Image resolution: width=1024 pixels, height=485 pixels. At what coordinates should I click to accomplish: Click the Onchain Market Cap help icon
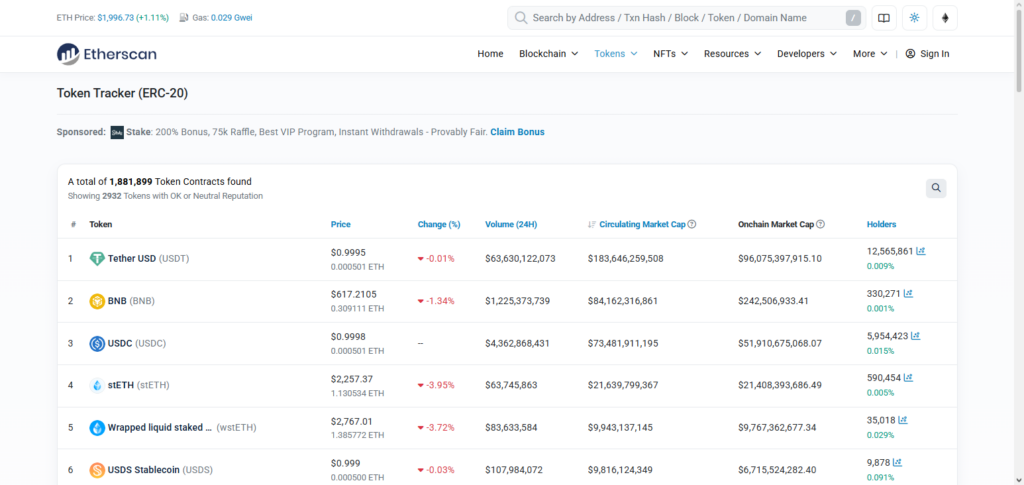click(x=820, y=224)
